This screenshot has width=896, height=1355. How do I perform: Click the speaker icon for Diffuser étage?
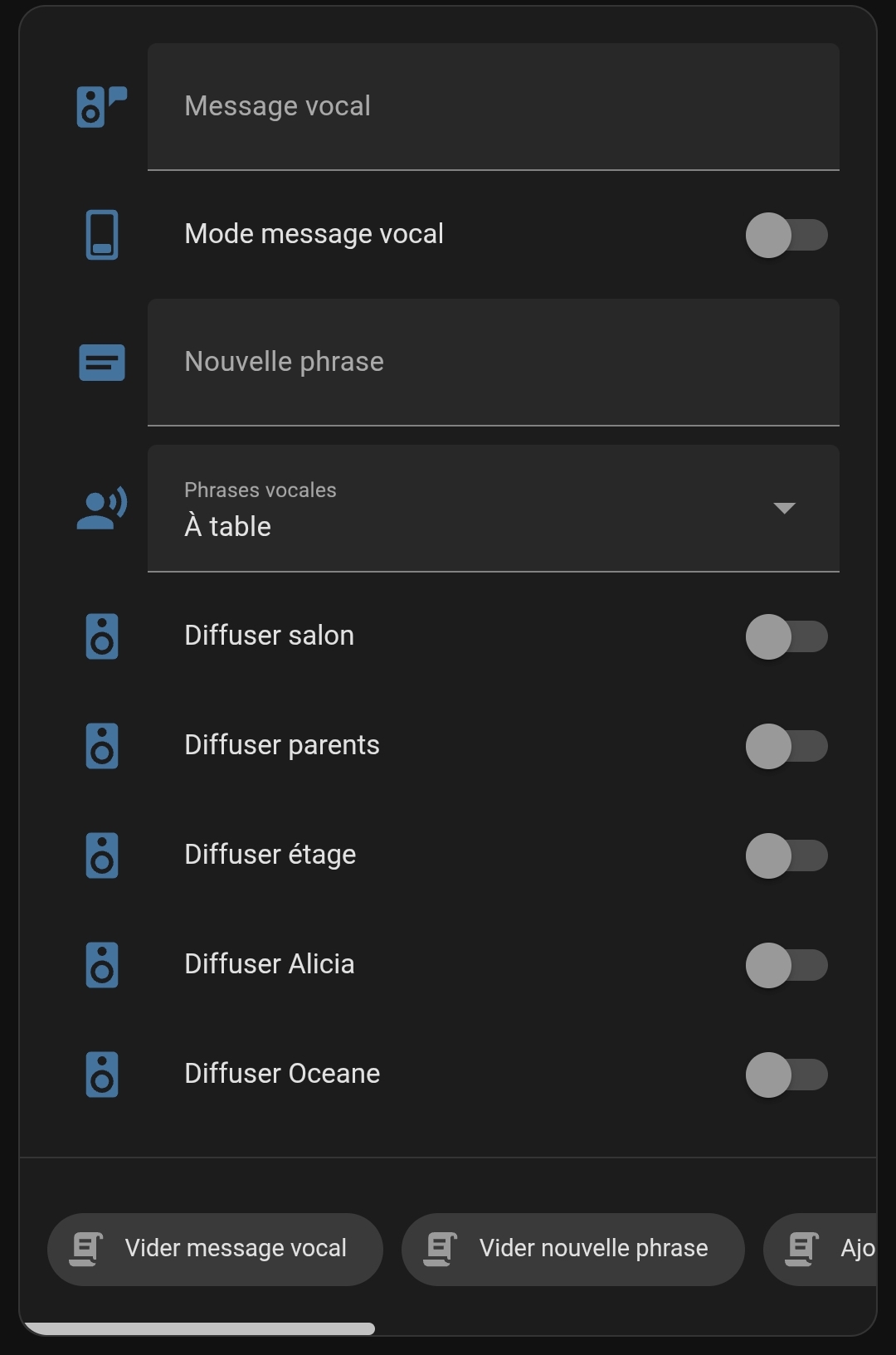(102, 855)
